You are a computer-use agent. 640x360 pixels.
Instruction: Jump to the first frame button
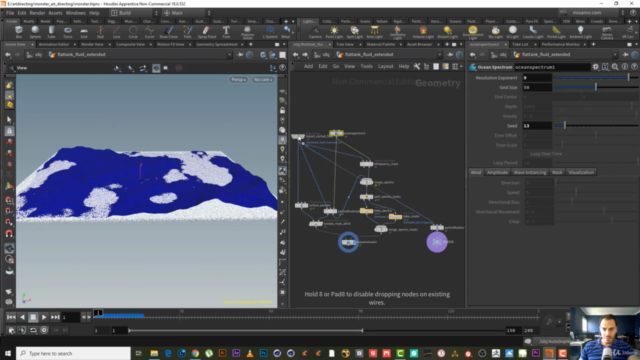[x=11, y=317]
